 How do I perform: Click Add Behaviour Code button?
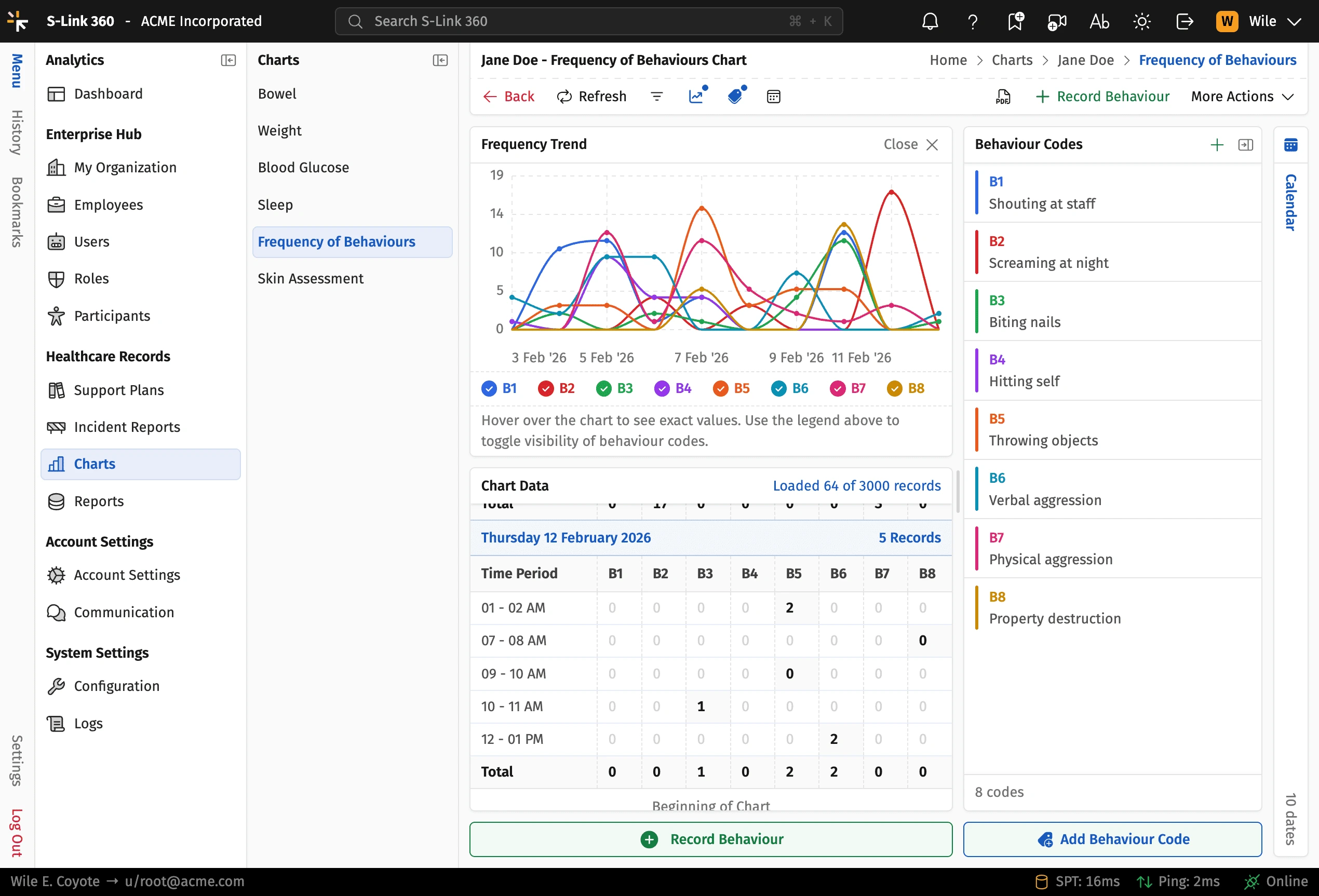pos(1112,839)
